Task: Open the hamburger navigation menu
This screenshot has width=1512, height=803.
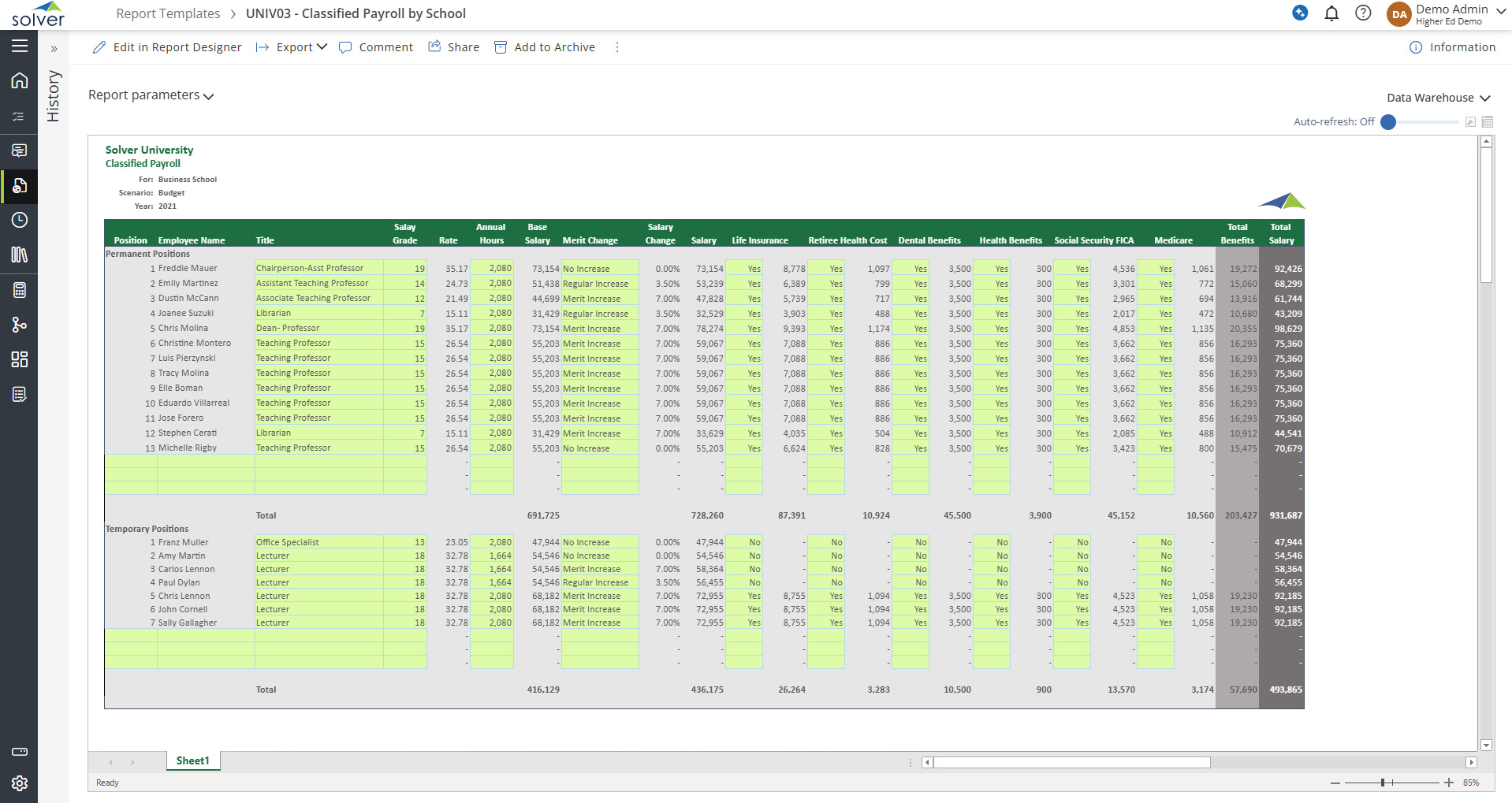Action: point(20,46)
